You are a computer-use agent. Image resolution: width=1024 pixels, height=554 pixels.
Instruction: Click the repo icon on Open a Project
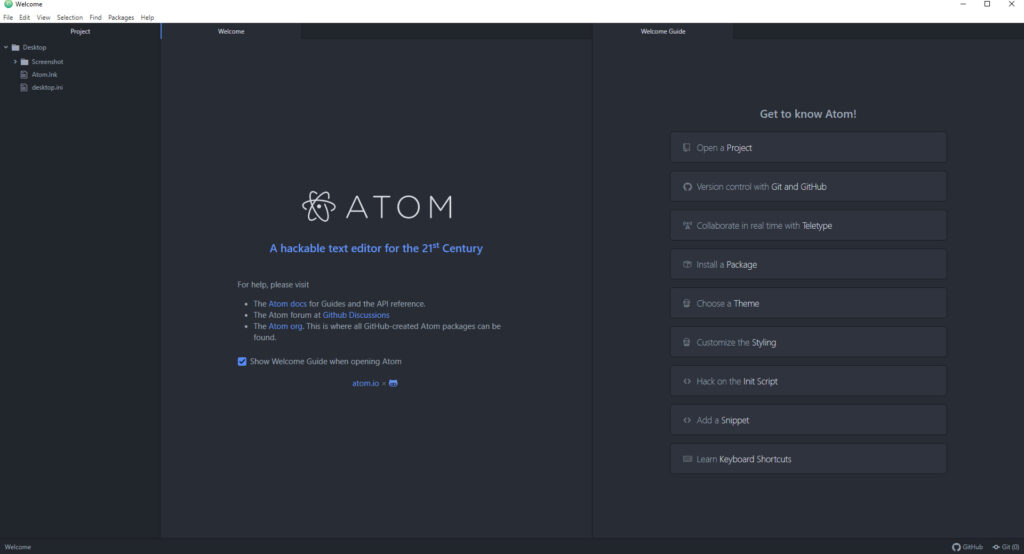(686, 148)
